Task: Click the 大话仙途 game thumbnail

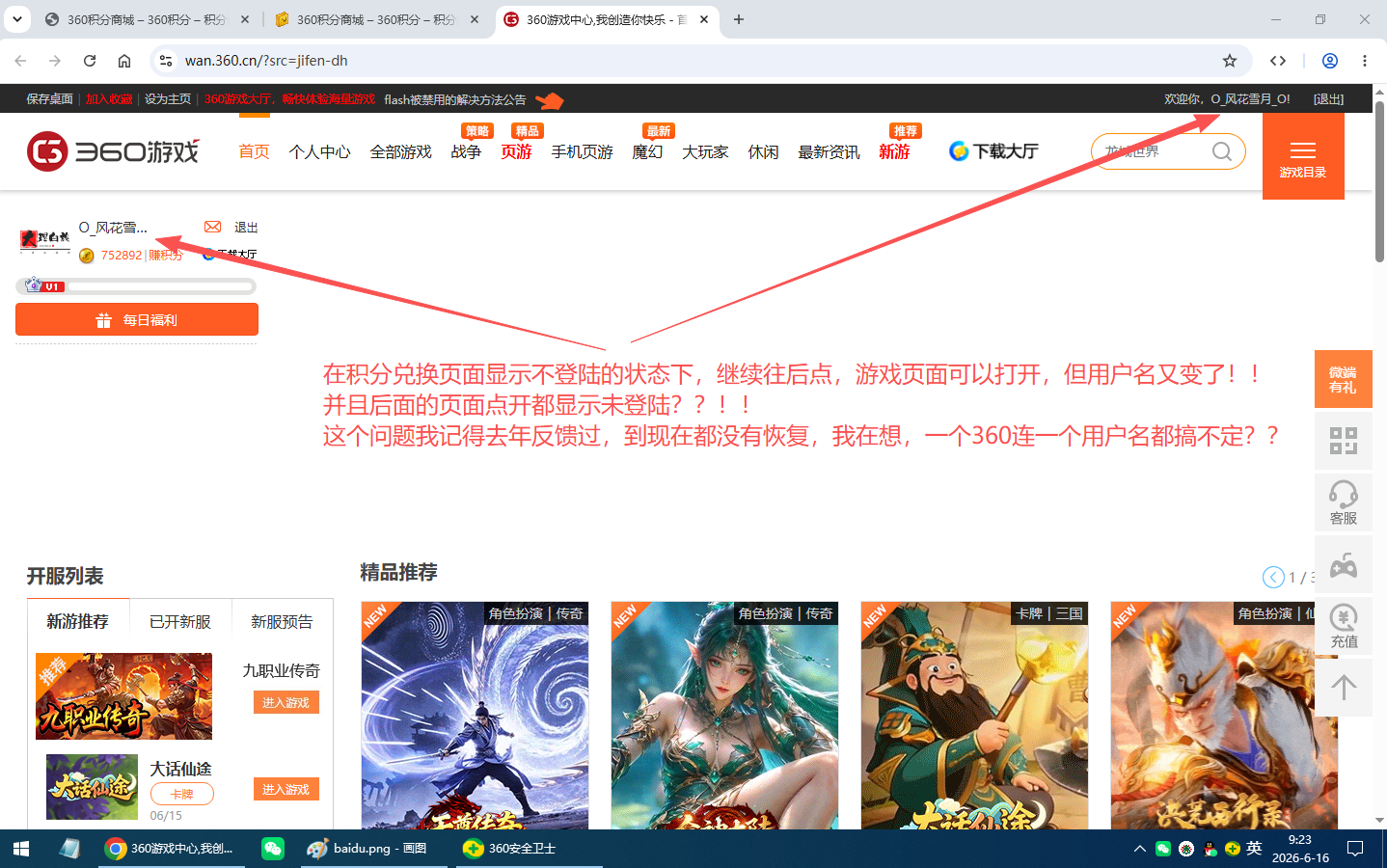Action: [x=93, y=787]
